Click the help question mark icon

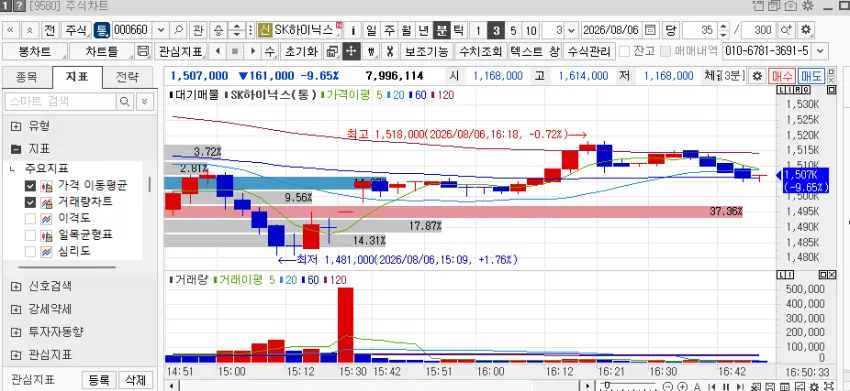(x=19, y=6)
